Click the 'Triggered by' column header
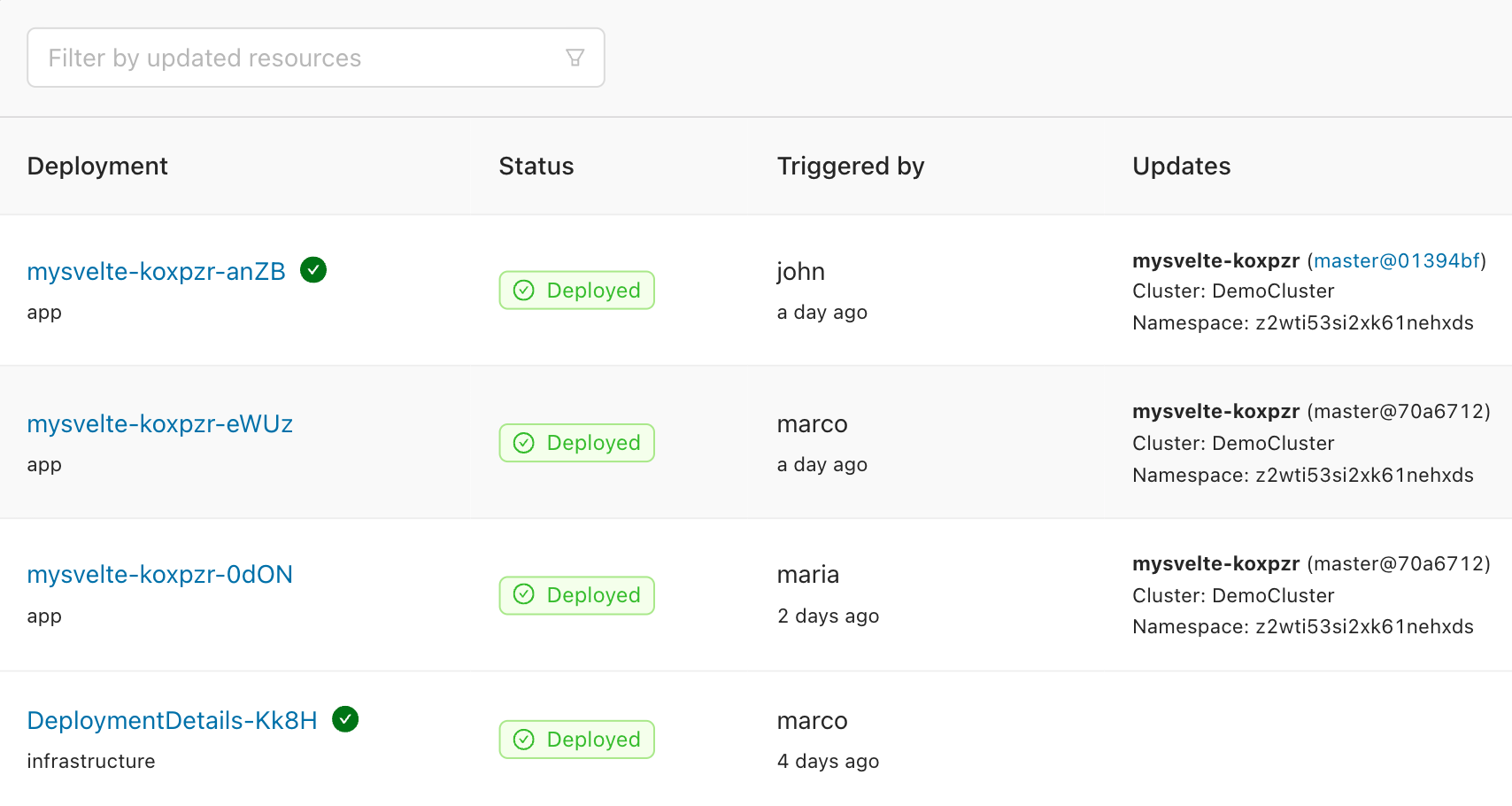Screen dimensions: 1512x806 pos(851,166)
